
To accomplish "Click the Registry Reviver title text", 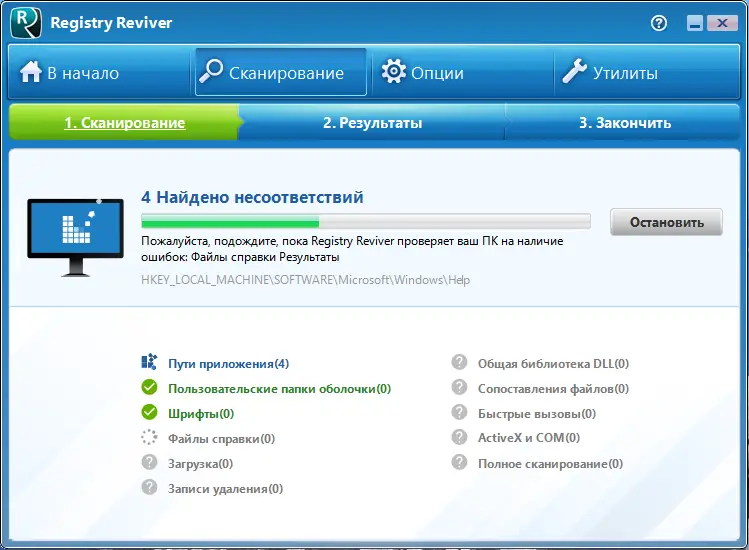I will [x=111, y=22].
